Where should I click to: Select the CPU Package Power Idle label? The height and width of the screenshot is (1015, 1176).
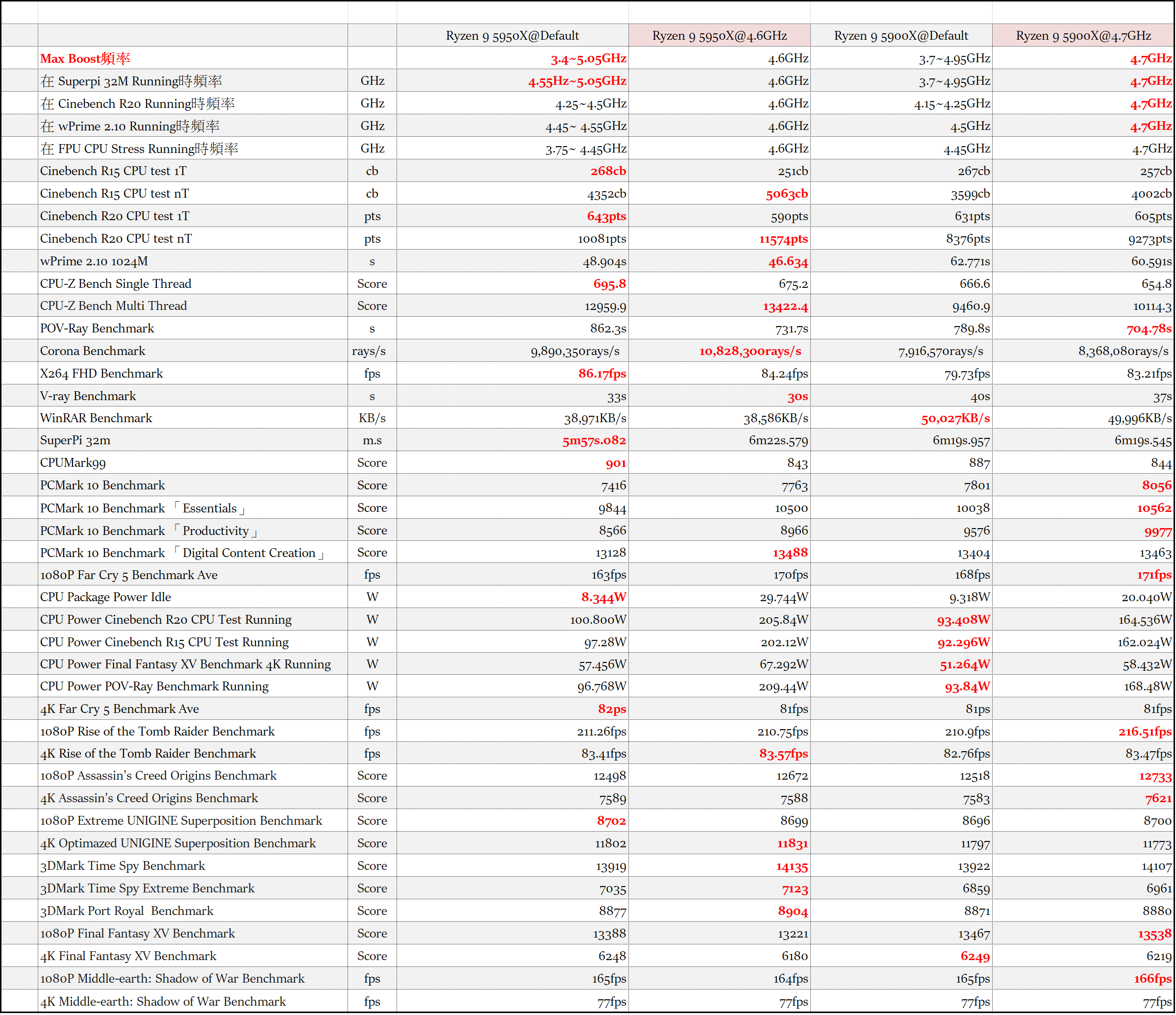(x=105, y=597)
